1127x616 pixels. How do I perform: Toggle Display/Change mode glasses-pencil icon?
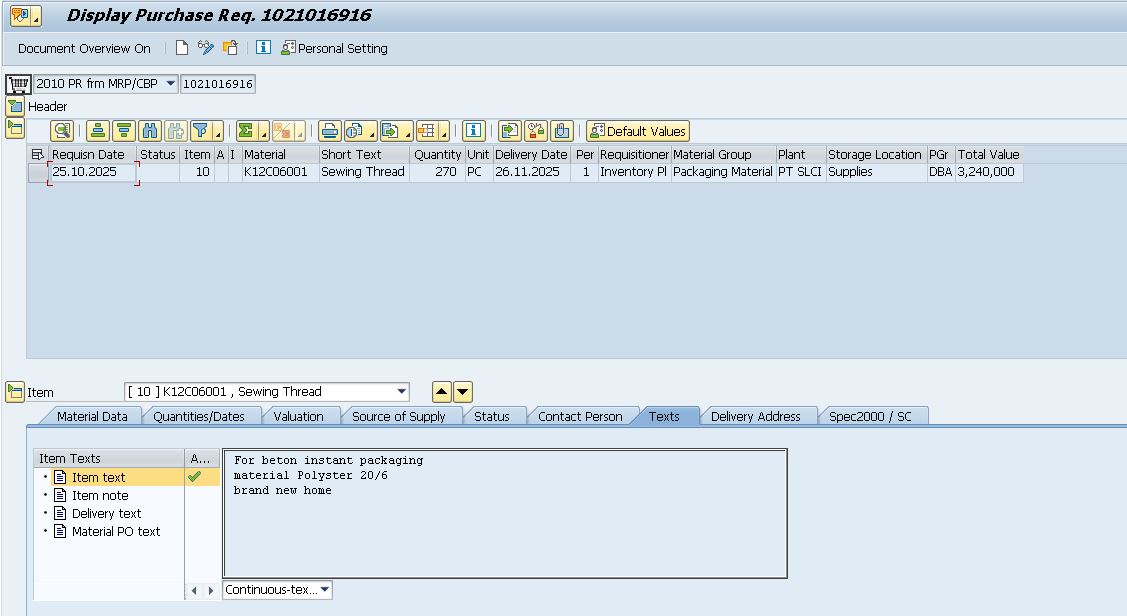[206, 48]
